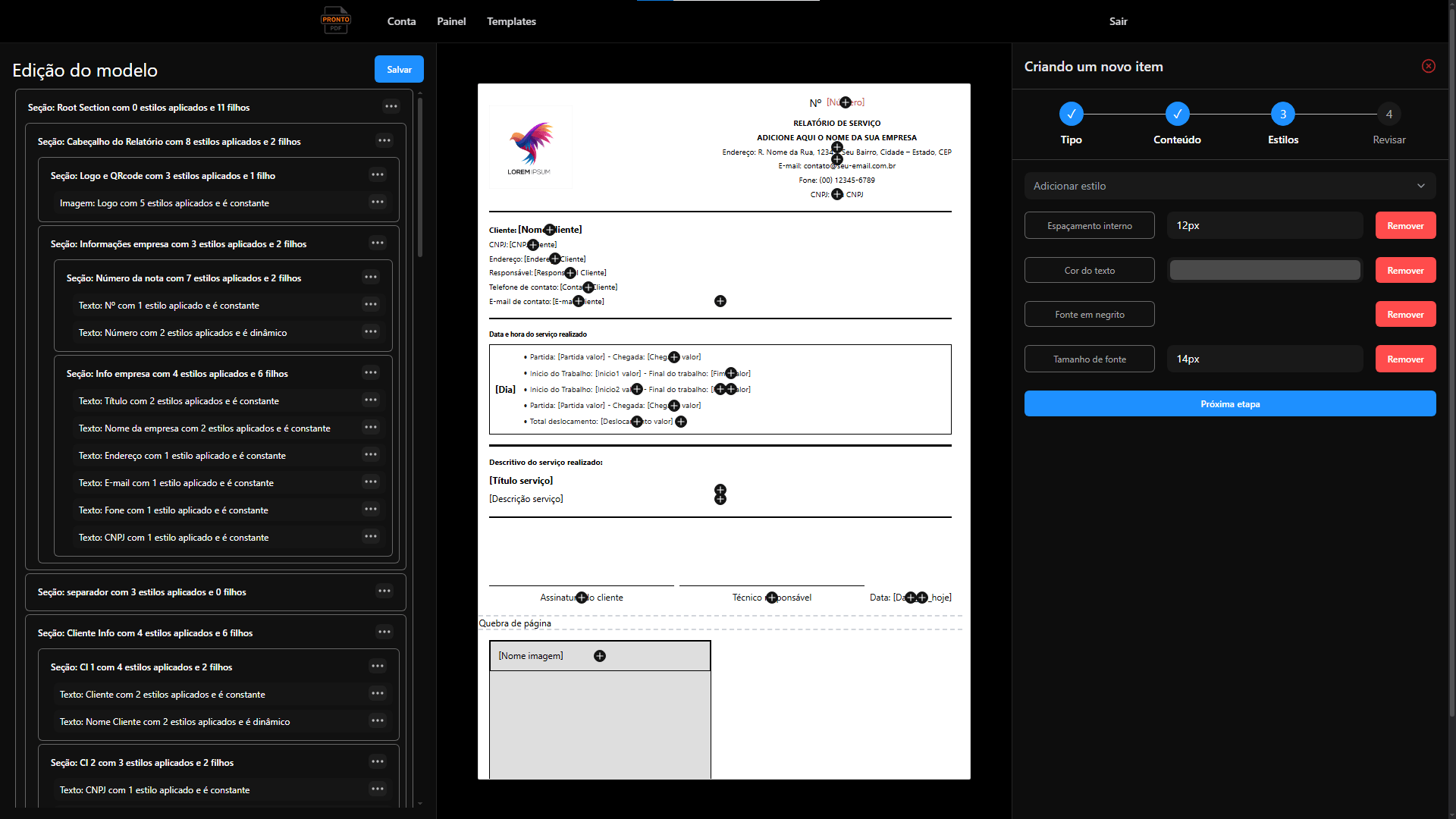Click plus icon on Técnico responsável
This screenshot has width=1456, height=819.
point(772,598)
